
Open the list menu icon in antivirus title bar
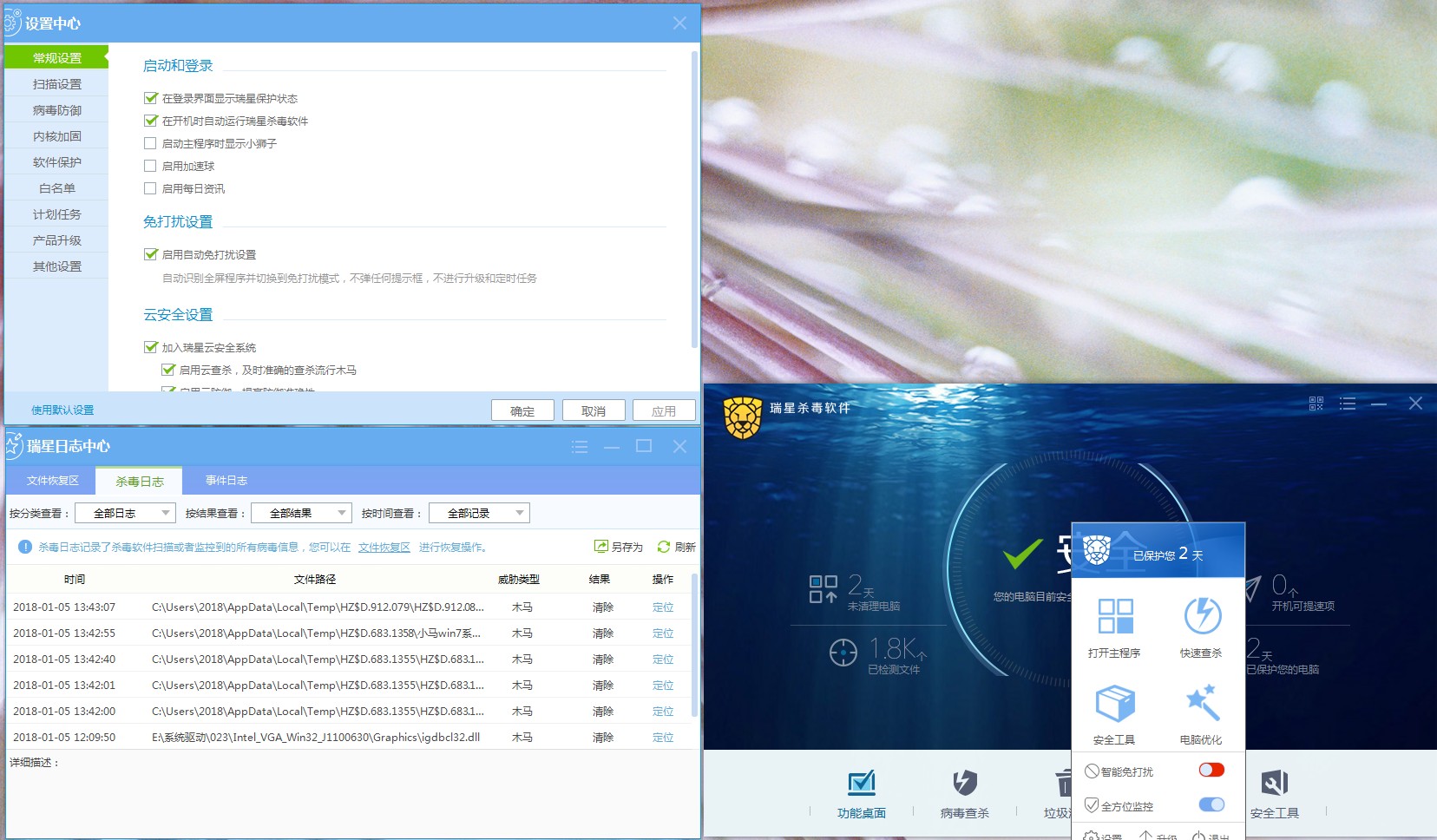coord(1348,404)
